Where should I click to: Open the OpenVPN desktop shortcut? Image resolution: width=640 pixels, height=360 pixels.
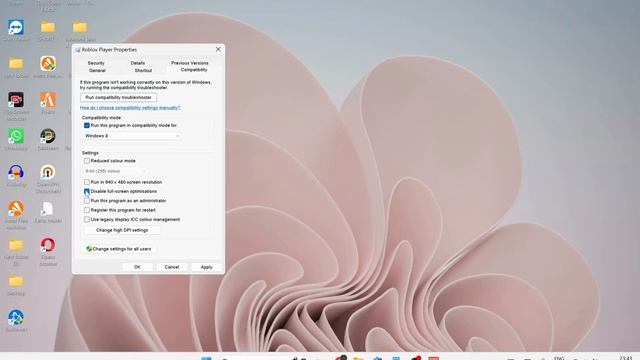pos(48,172)
